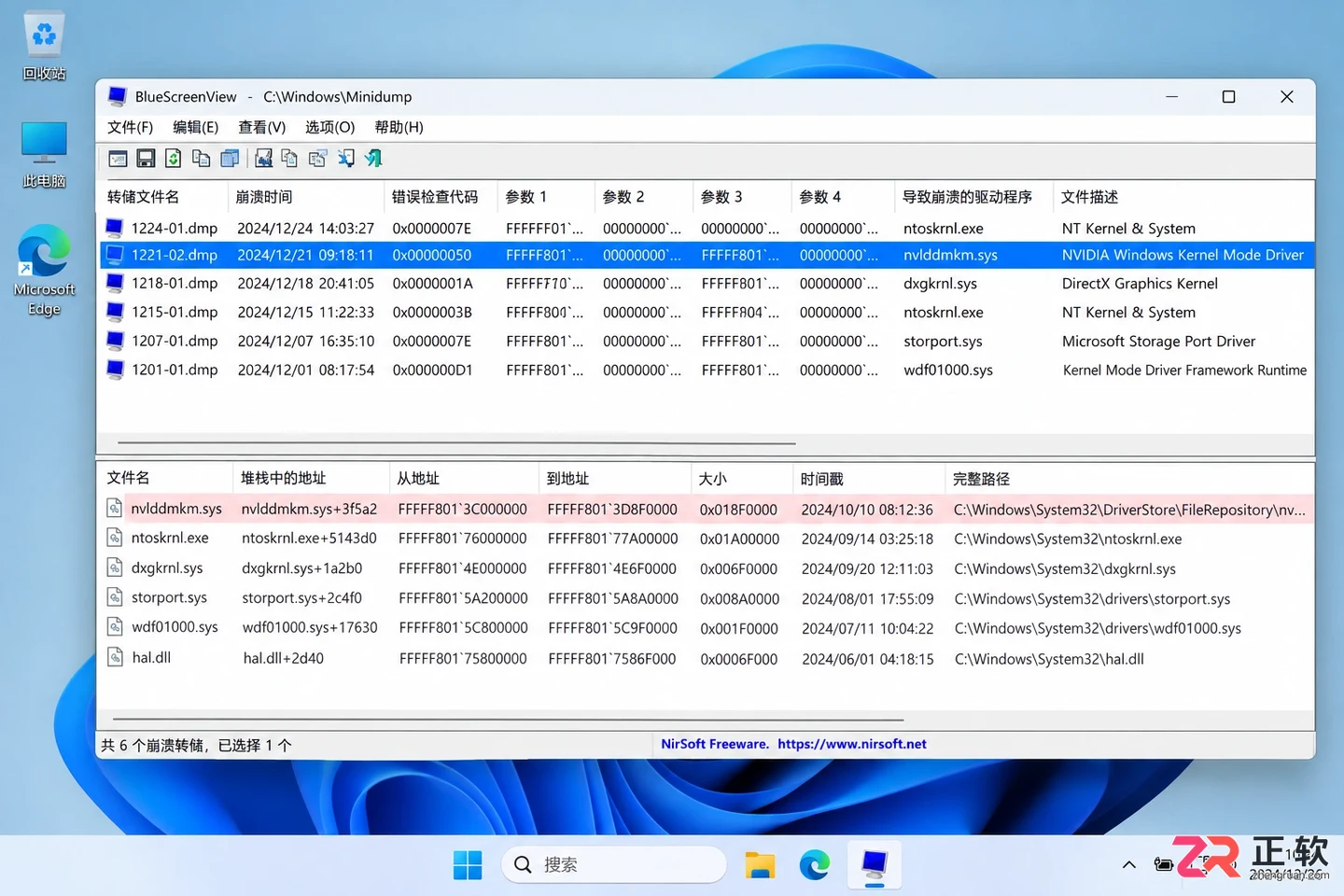The image size is (1344, 896).
Task: Sort lower pane by 大小 header
Action: tap(741, 478)
